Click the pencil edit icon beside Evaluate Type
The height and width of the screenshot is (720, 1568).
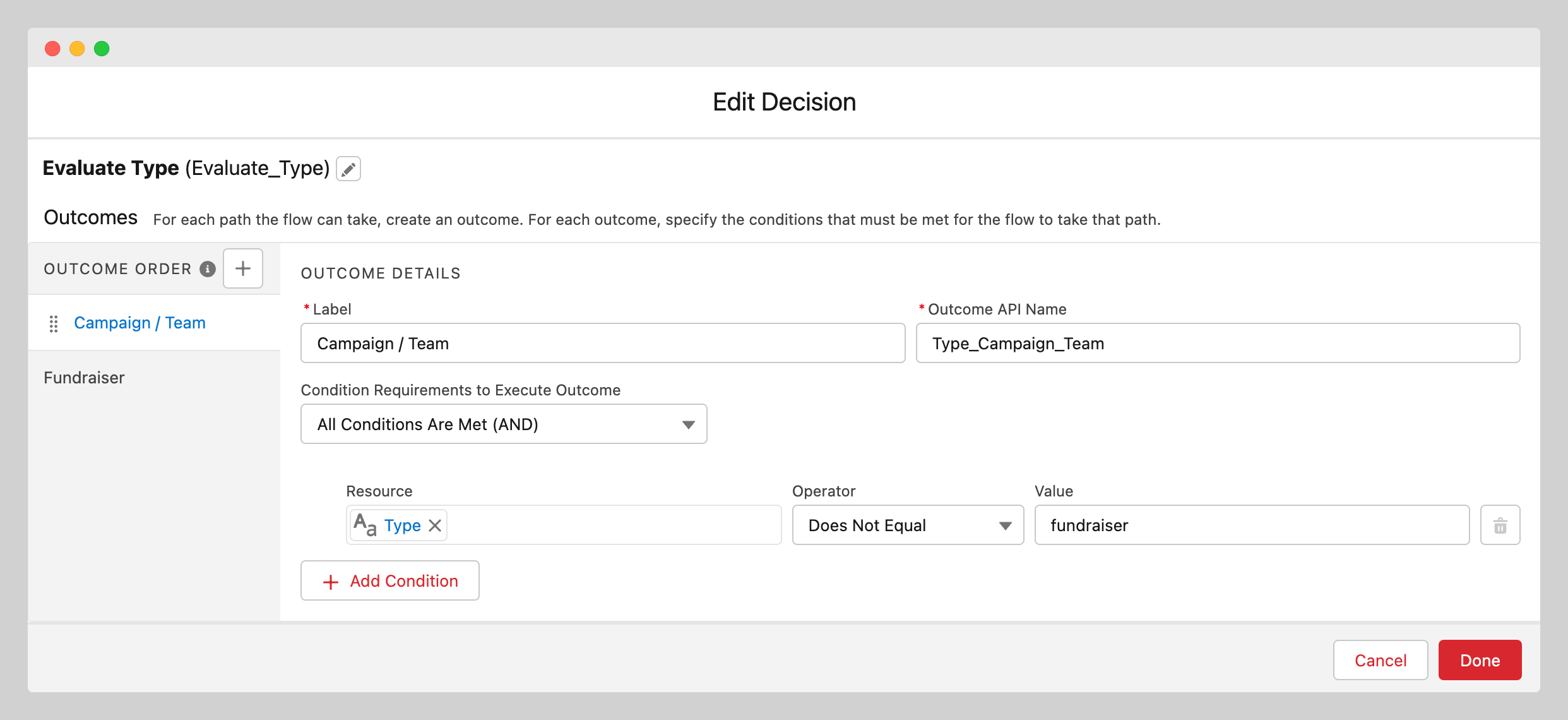(348, 169)
